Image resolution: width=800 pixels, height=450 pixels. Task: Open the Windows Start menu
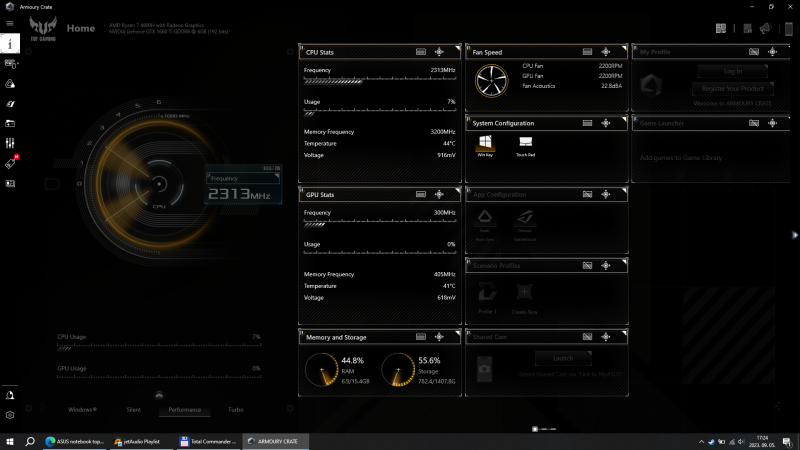[10, 442]
